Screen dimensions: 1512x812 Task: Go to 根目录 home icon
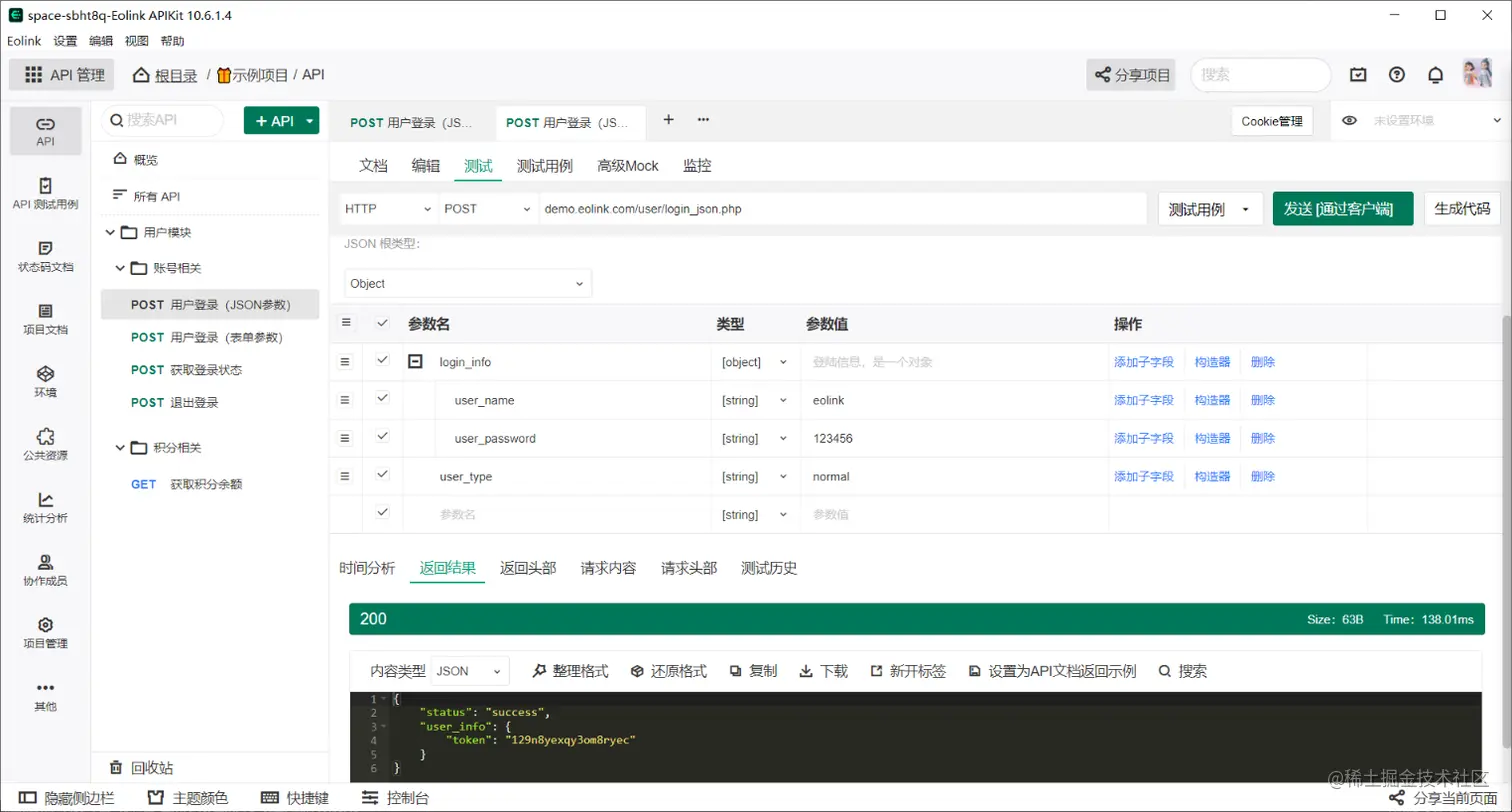(x=141, y=75)
